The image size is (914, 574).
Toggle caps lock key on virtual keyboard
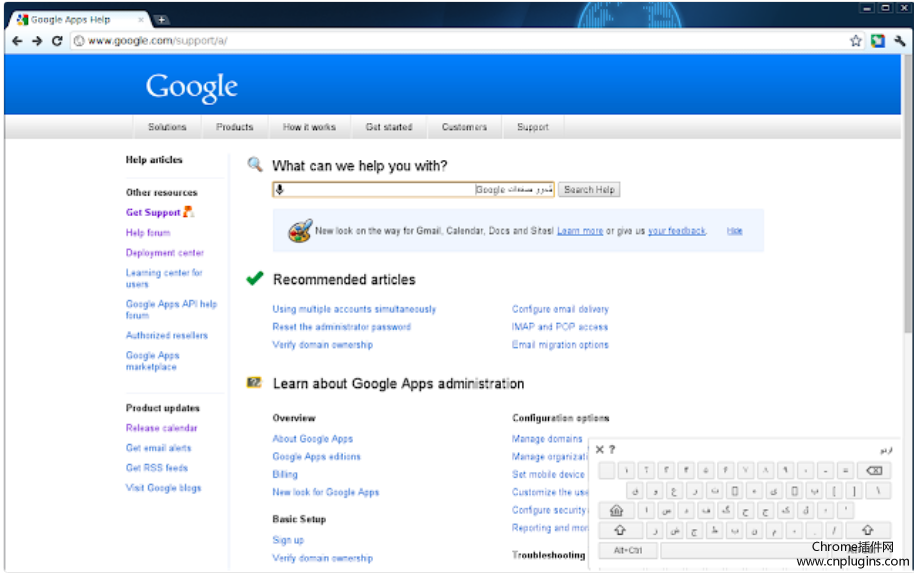616,511
